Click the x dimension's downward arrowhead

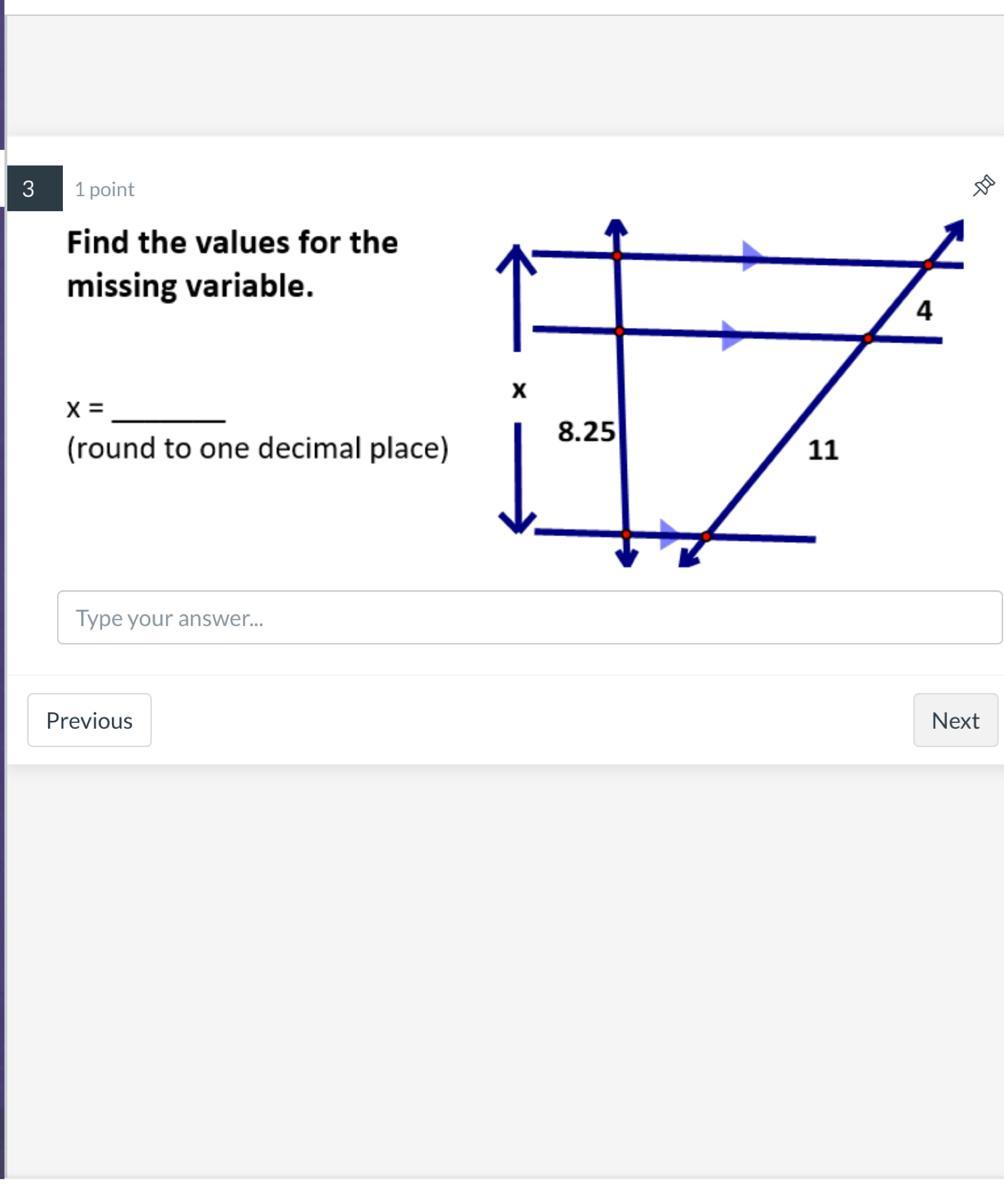pyautogui.click(x=517, y=518)
